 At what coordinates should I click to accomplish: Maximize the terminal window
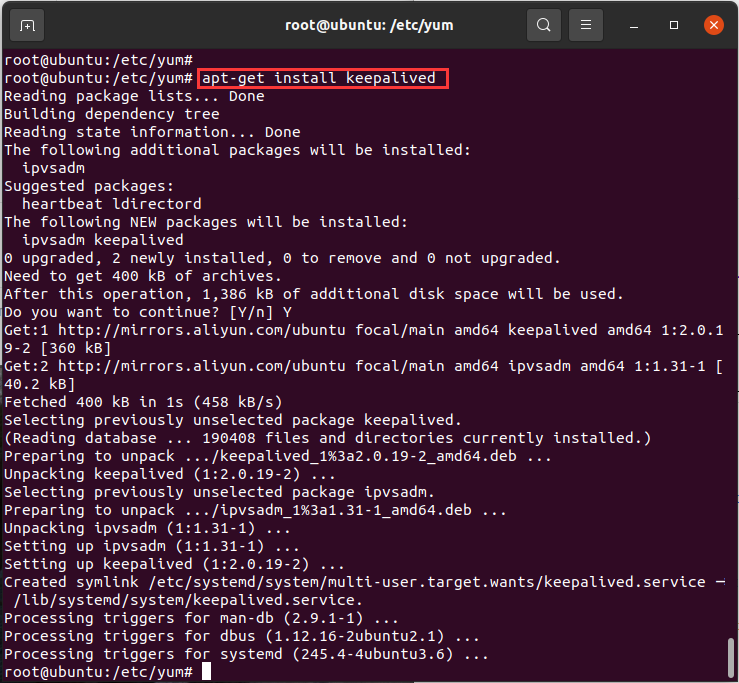point(674,25)
